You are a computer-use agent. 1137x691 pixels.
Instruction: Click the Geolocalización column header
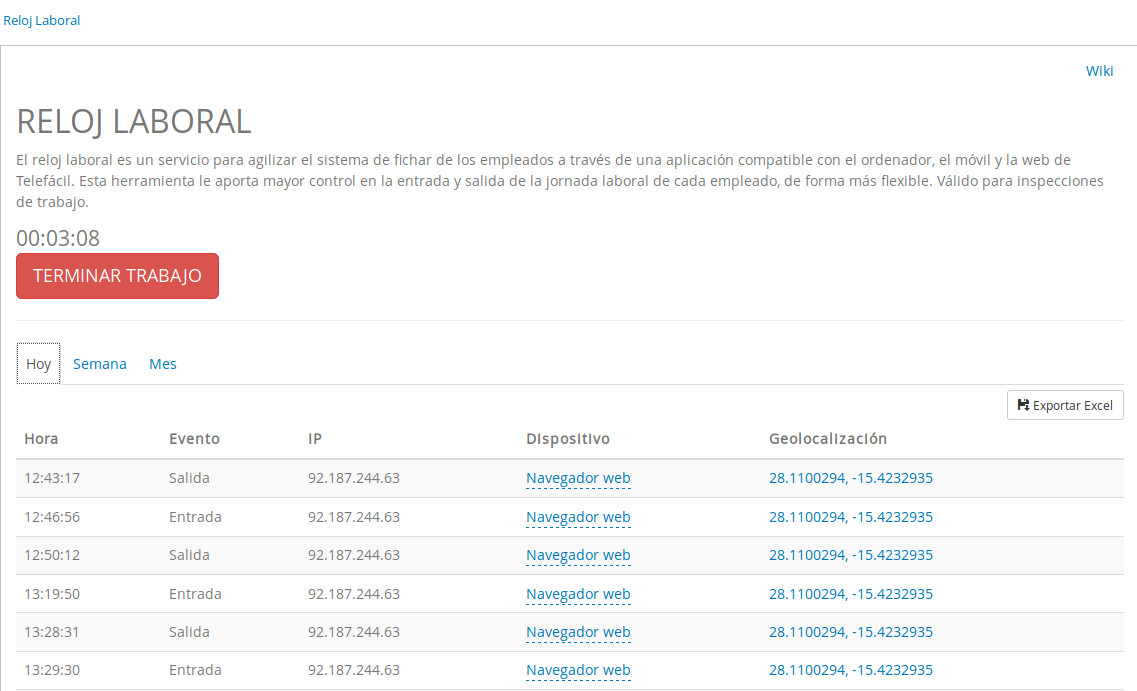pyautogui.click(x=827, y=439)
